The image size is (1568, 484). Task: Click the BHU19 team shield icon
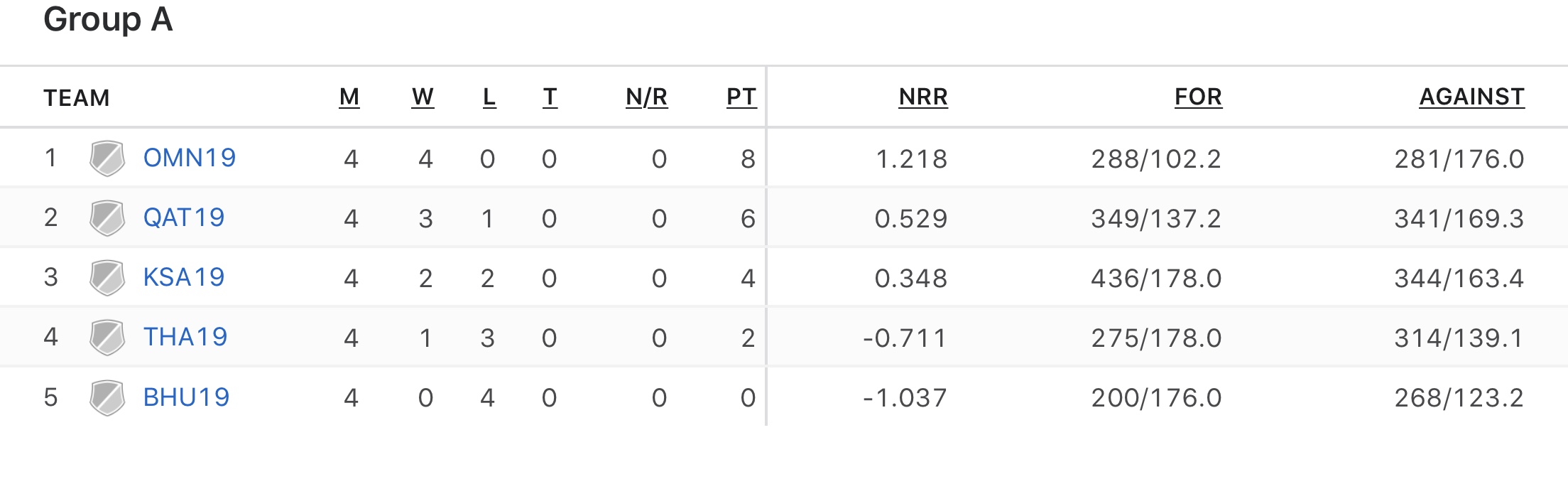(107, 397)
